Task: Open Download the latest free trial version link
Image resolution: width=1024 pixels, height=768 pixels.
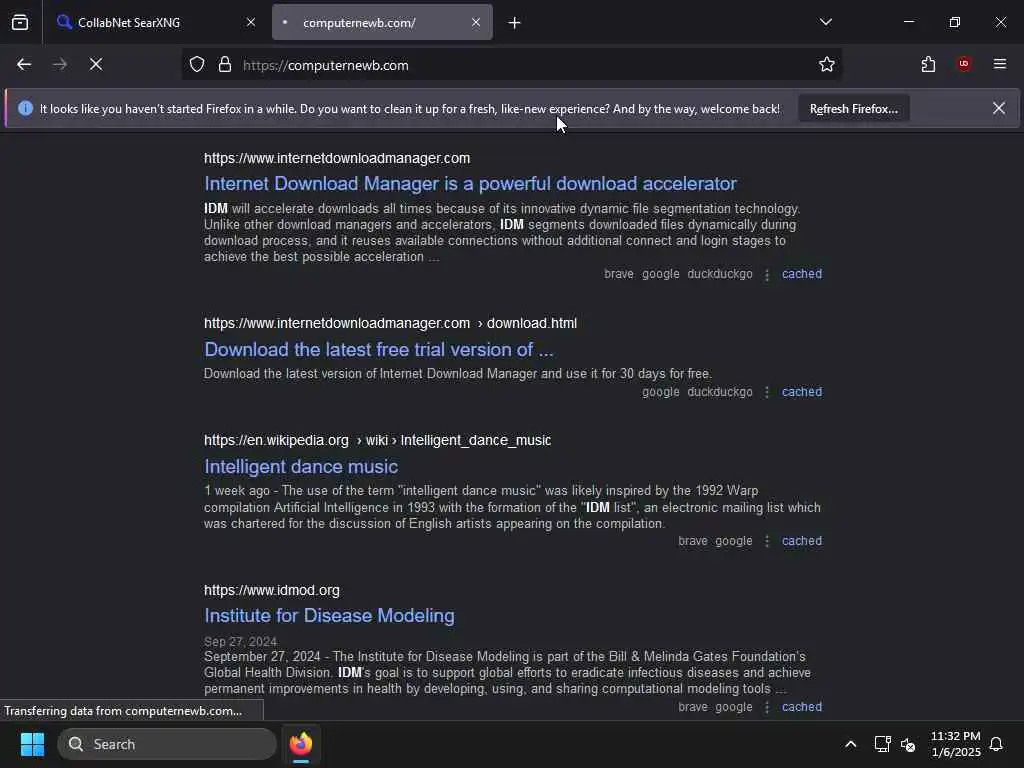Action: point(379,349)
